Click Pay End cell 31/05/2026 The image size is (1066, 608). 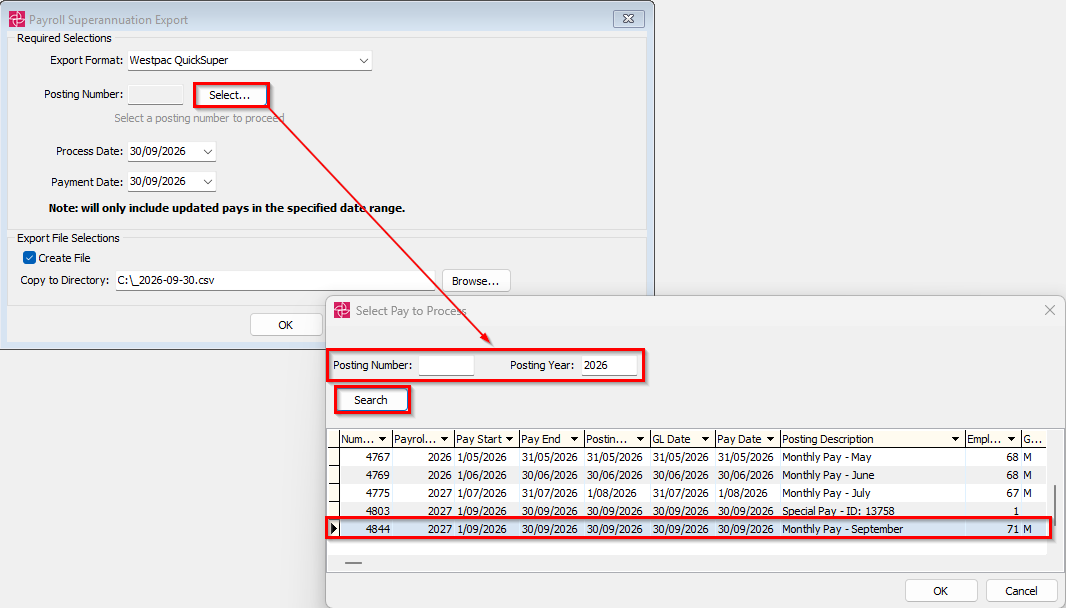(x=549, y=457)
